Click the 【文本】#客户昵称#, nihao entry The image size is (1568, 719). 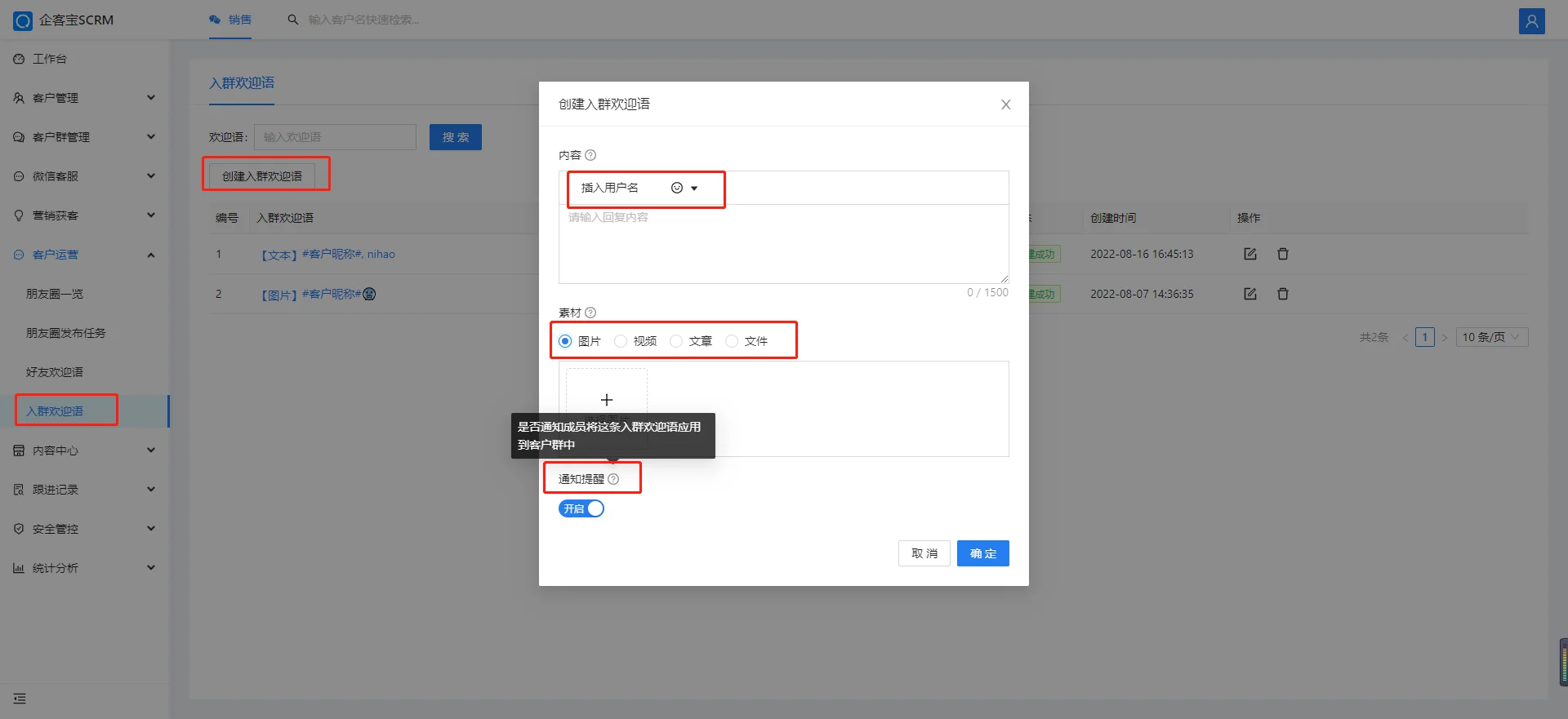327,255
